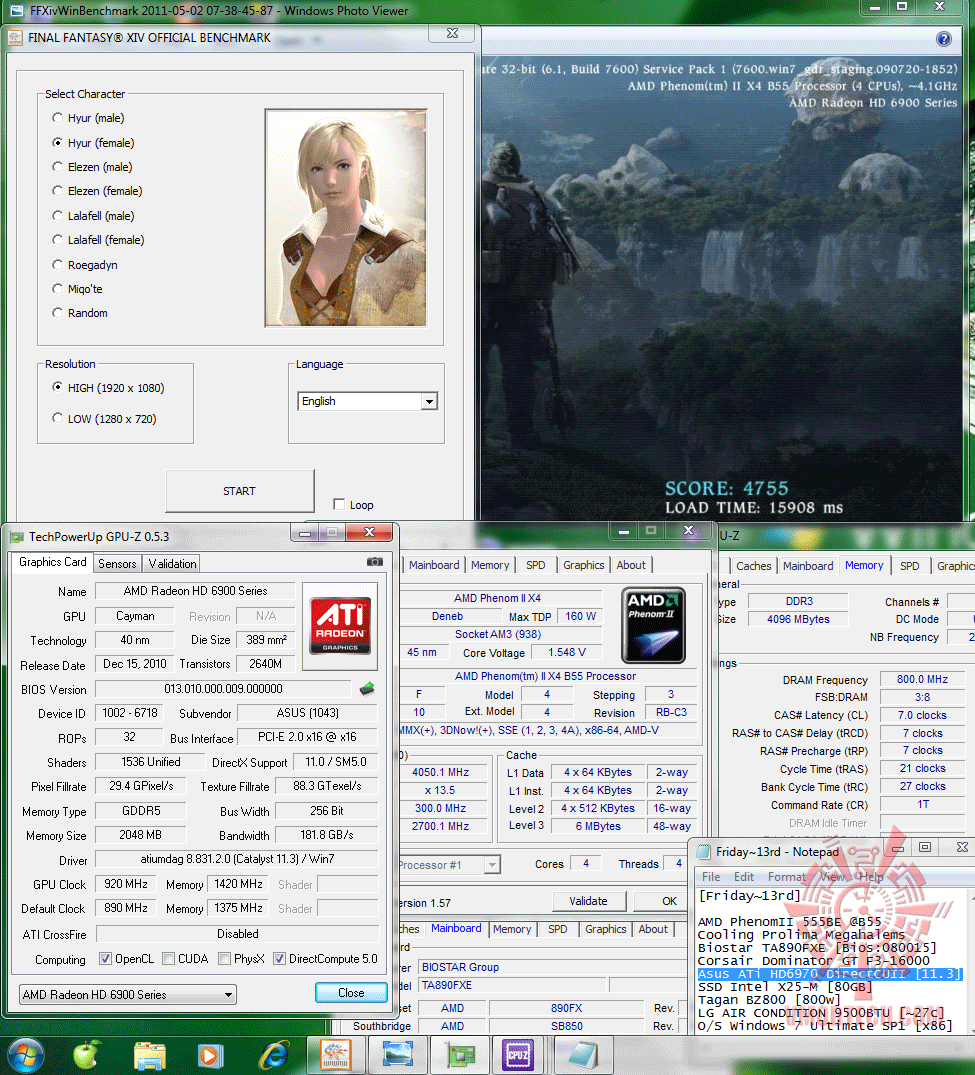
Task: Click the BIOS Version field in GPU-Z
Action: pyautogui.click(x=224, y=688)
